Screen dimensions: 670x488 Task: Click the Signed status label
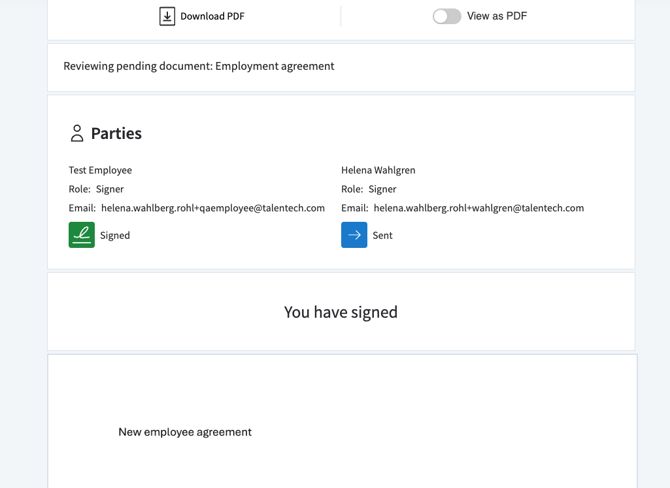tap(115, 236)
